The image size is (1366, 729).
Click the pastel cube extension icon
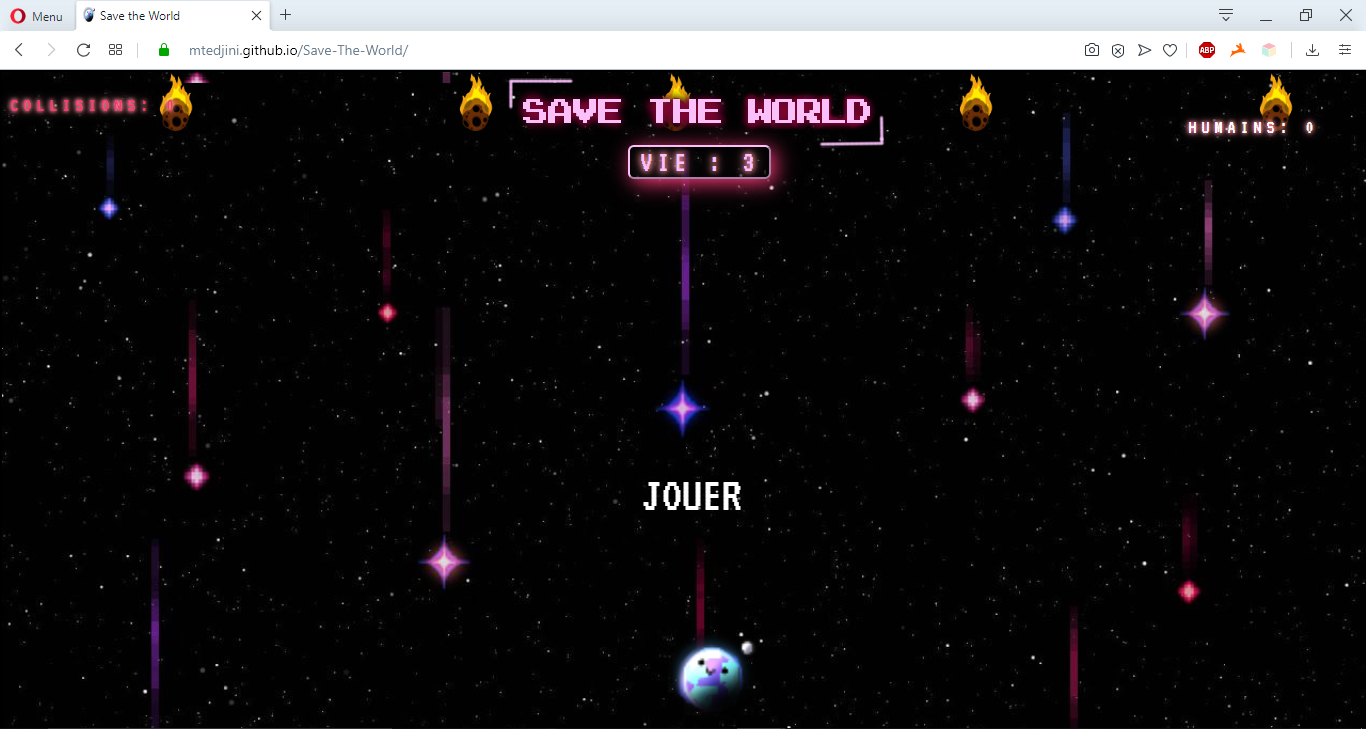pos(1269,50)
